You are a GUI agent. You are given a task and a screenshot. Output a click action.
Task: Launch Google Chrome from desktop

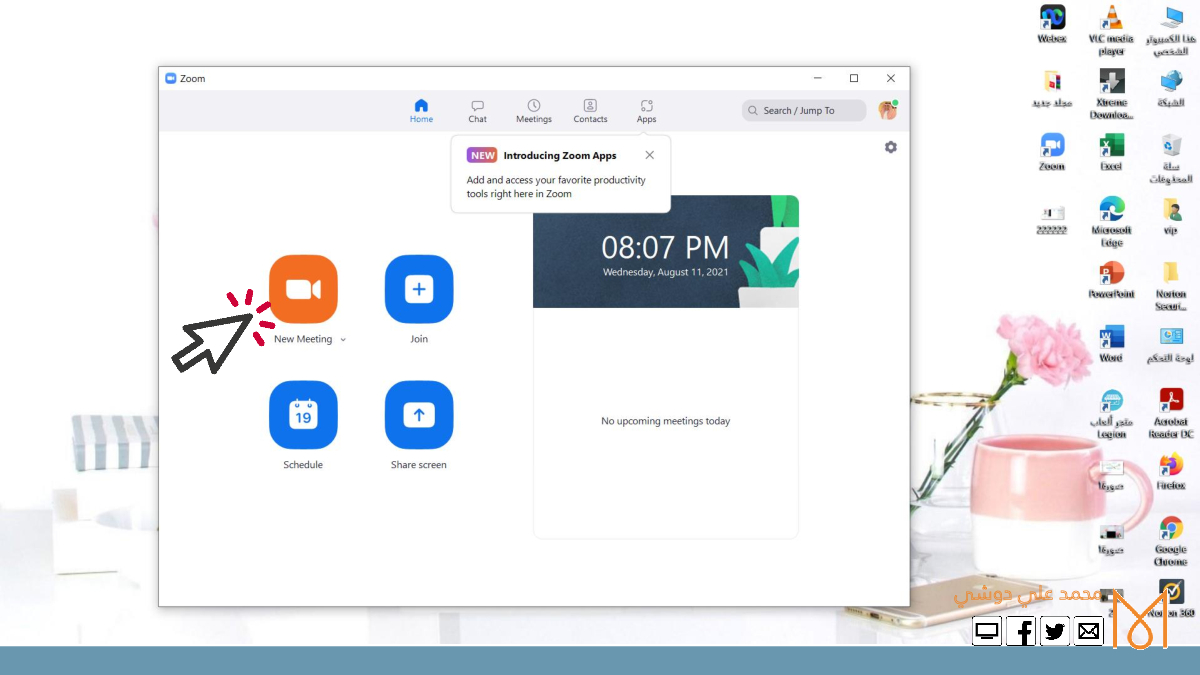tap(1171, 529)
